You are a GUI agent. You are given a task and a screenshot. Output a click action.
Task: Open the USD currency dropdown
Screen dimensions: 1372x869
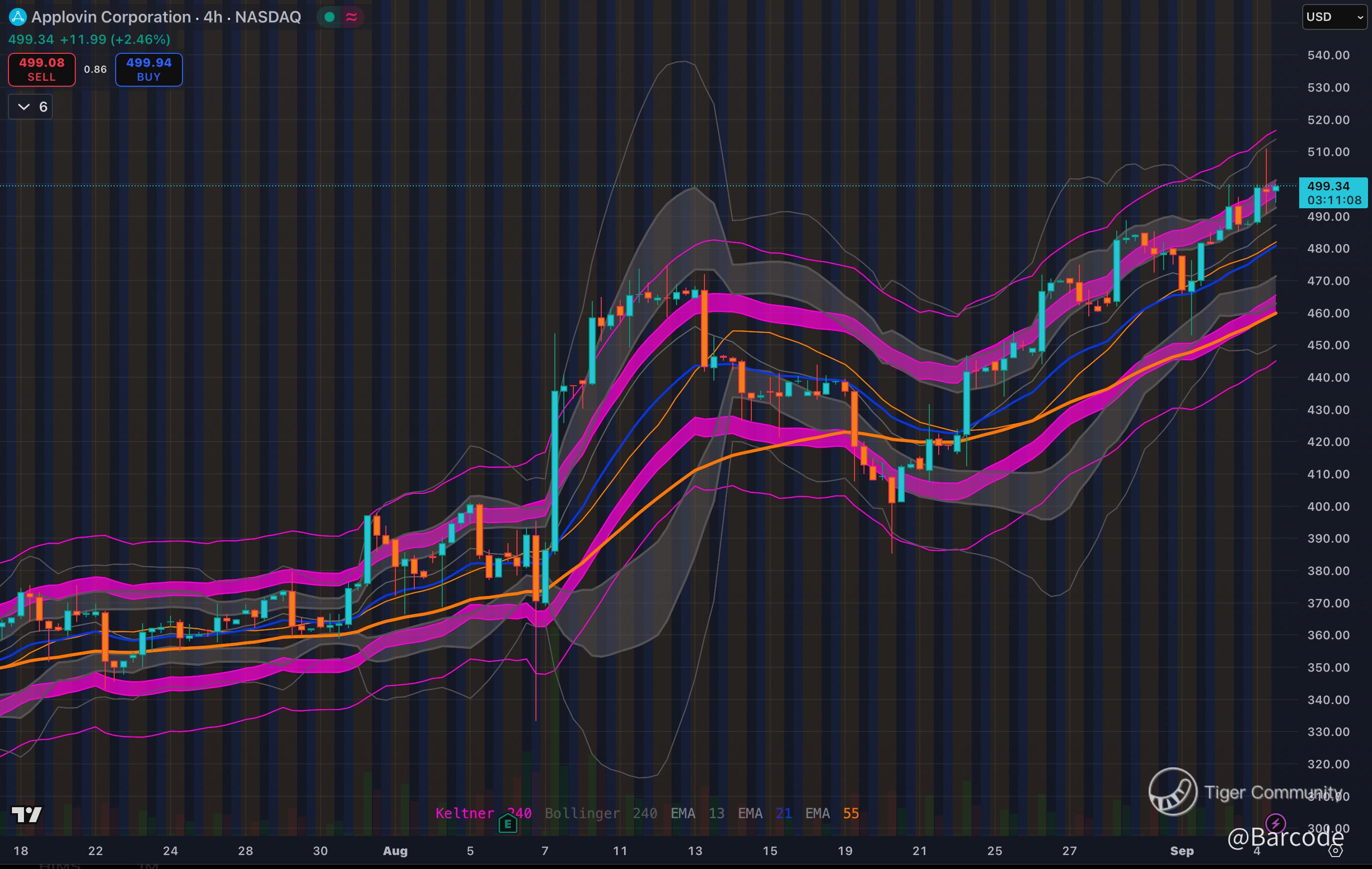point(1335,17)
